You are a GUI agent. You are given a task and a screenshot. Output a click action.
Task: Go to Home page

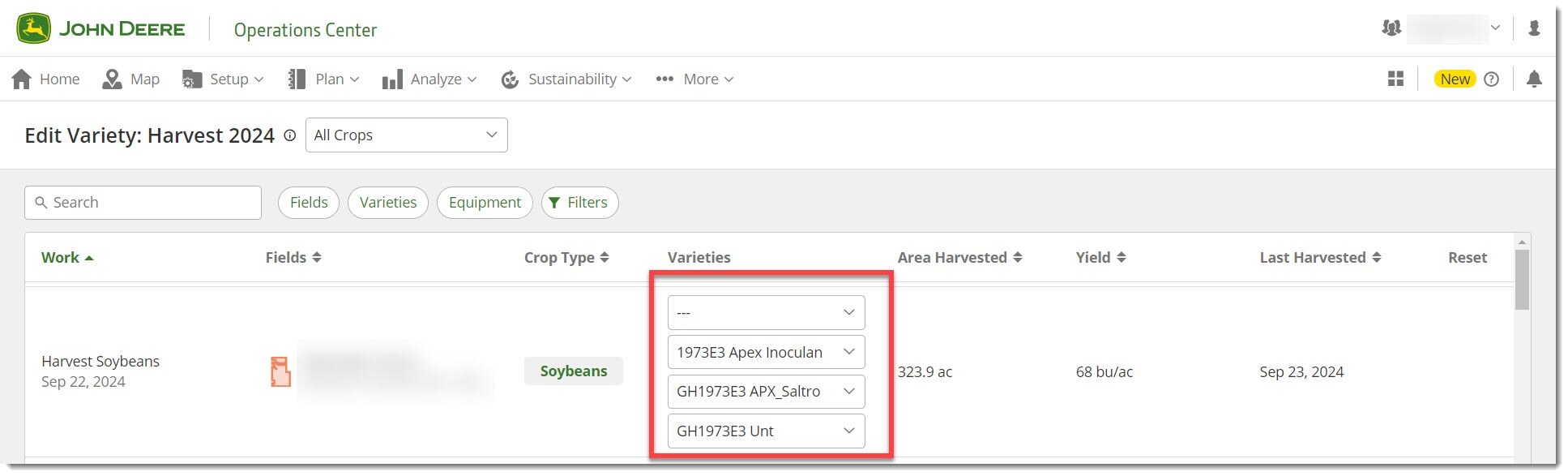46,79
